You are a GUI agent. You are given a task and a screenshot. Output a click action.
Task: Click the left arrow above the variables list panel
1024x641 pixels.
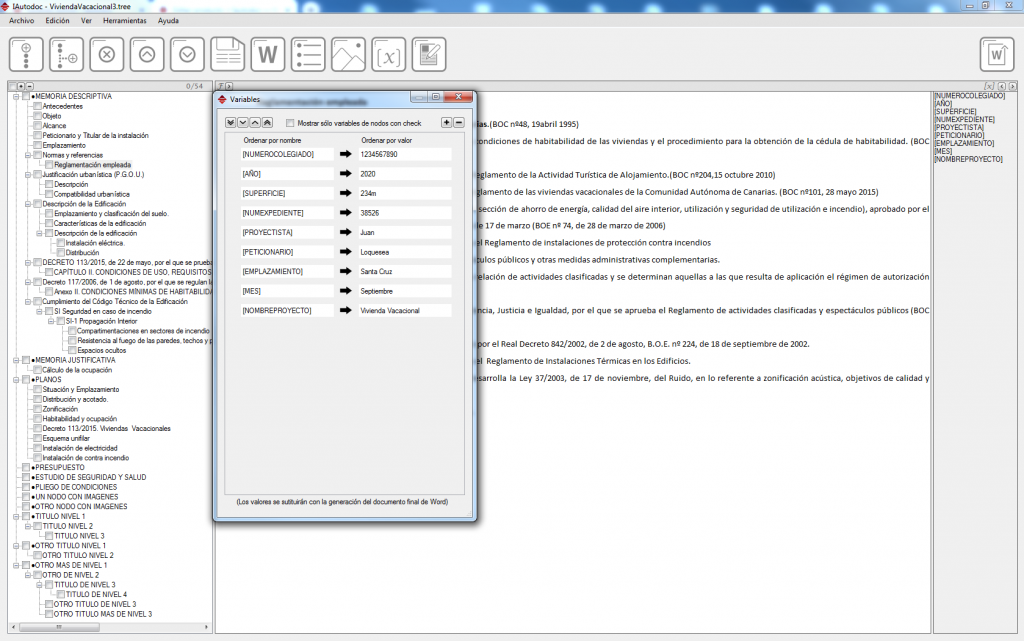tap(1002, 86)
